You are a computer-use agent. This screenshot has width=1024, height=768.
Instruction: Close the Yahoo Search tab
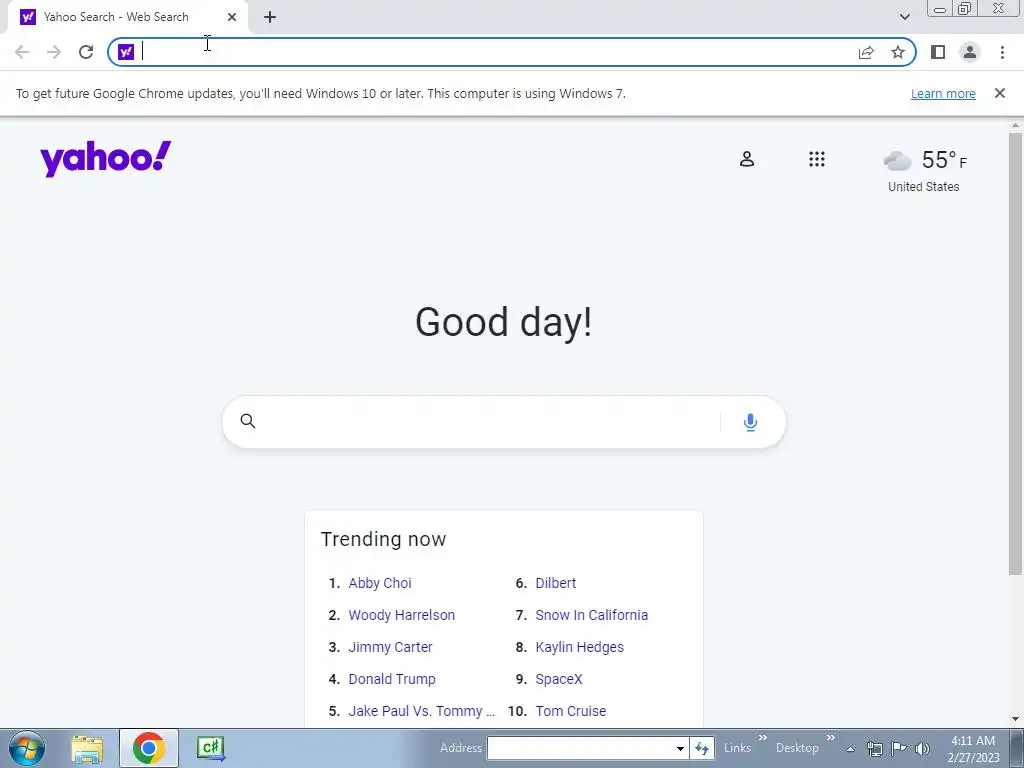[232, 17]
